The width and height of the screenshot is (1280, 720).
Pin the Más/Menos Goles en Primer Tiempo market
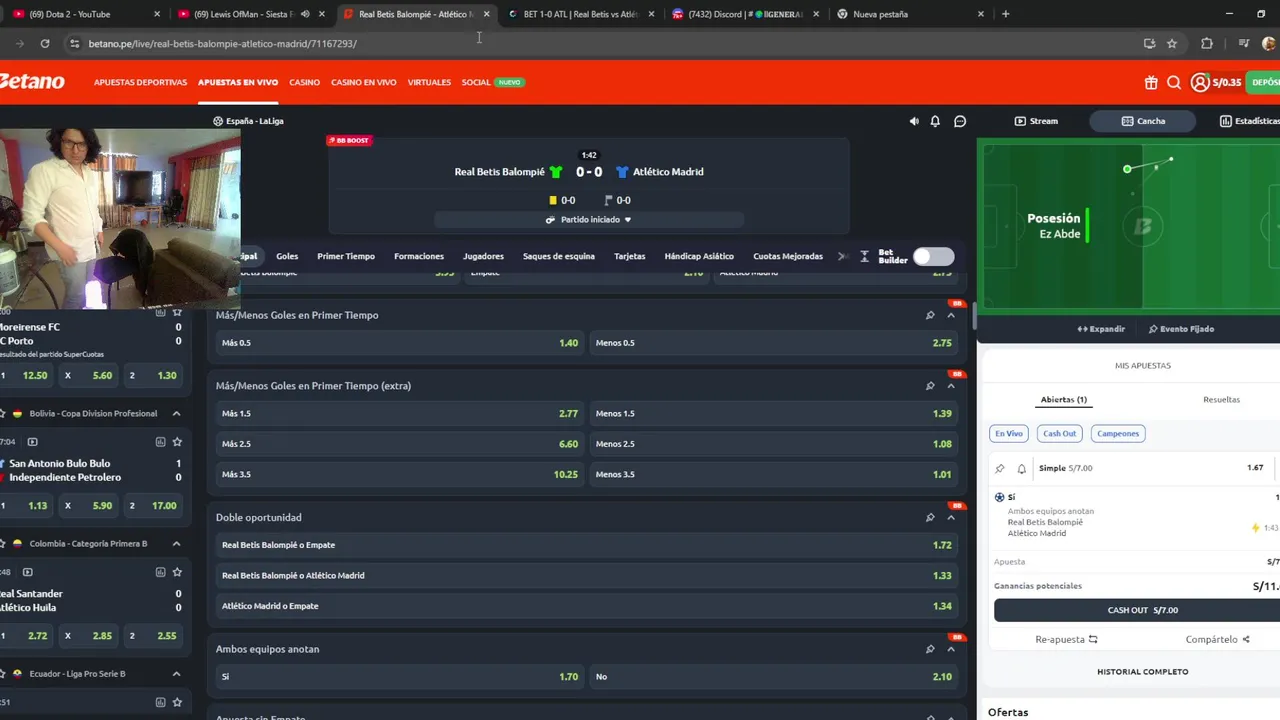coord(930,315)
